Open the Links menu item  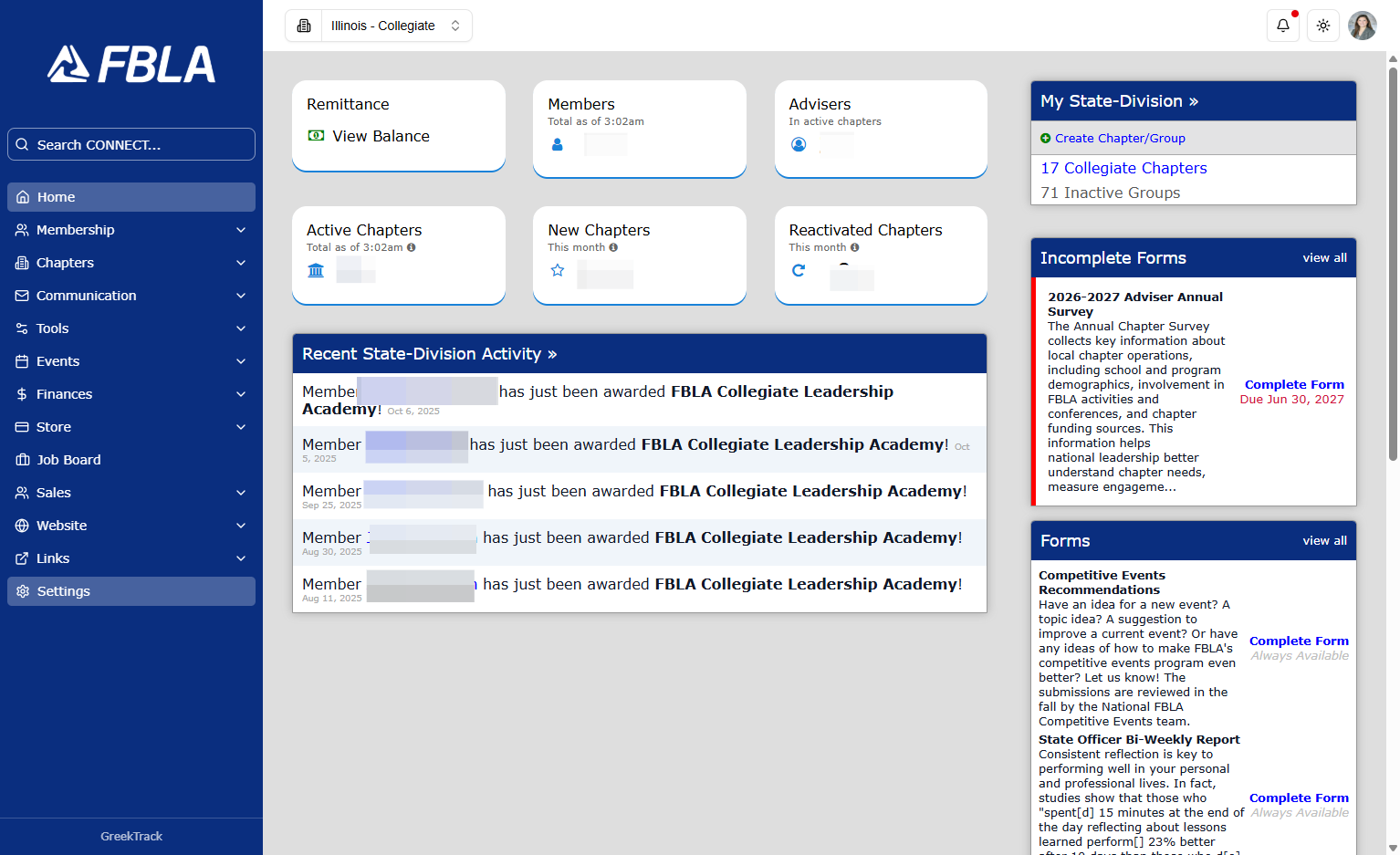(131, 558)
